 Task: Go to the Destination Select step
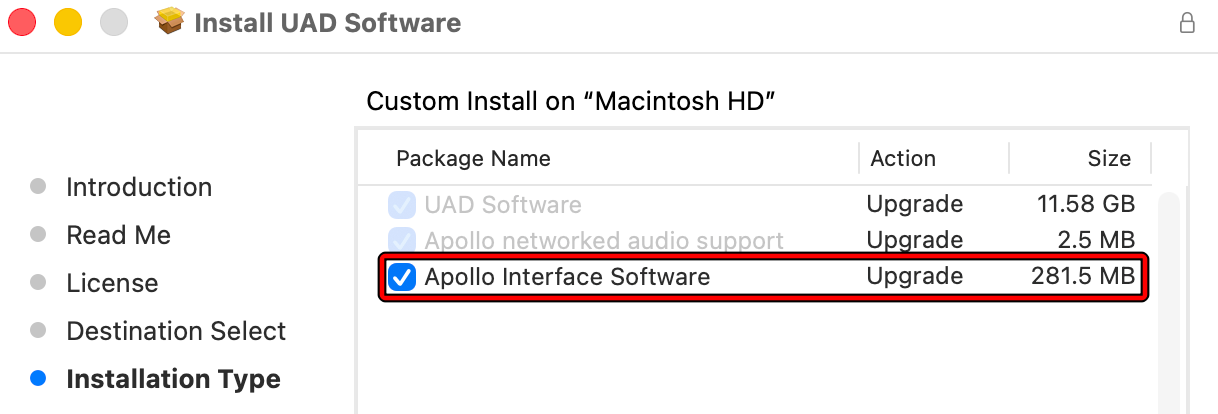(176, 331)
